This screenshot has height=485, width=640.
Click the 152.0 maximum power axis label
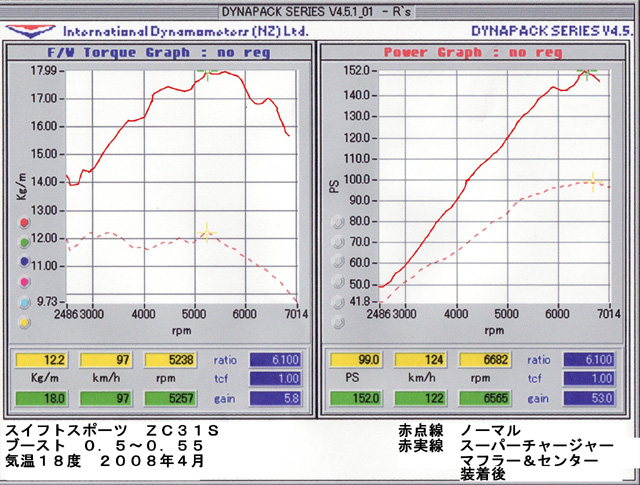pos(356,71)
